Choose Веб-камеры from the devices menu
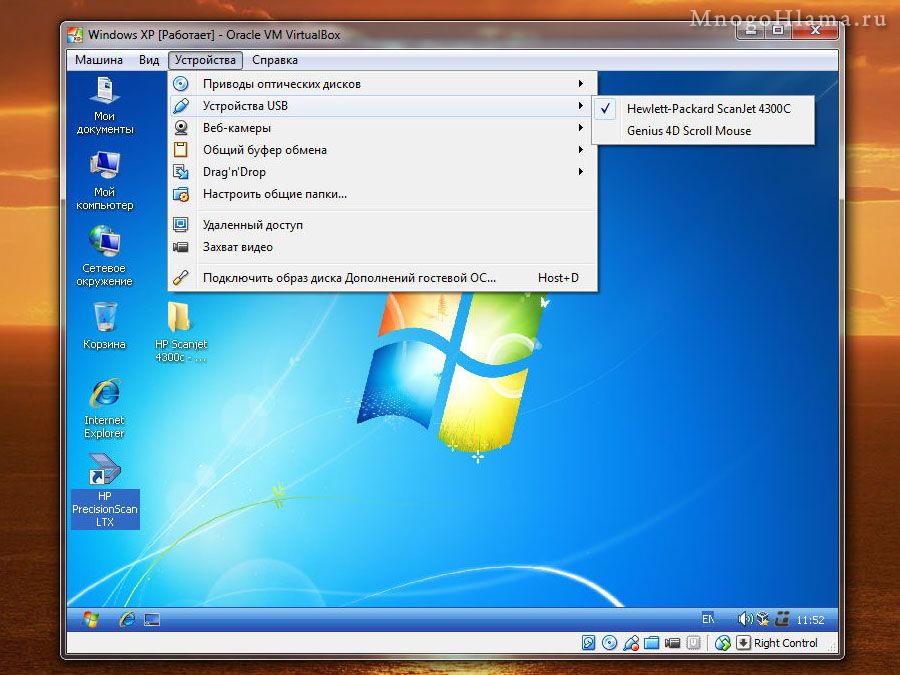 pos(382,128)
